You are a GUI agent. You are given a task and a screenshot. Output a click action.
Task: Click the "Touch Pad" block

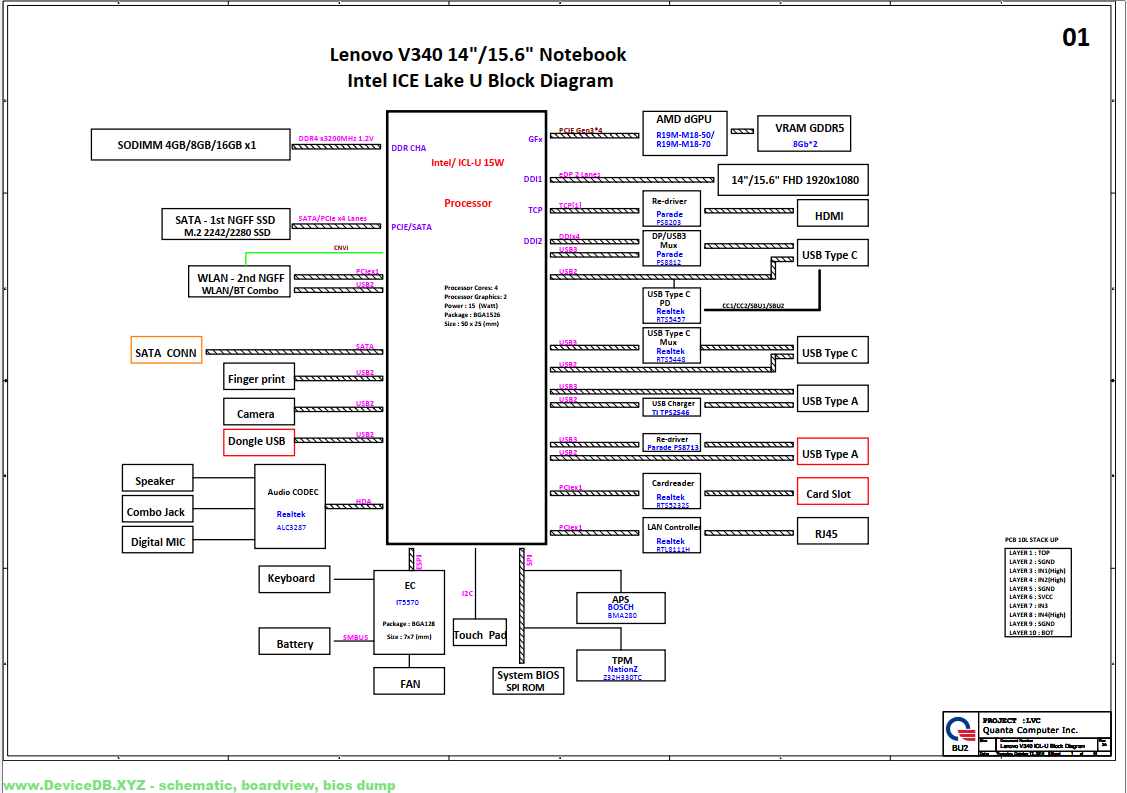point(480,633)
